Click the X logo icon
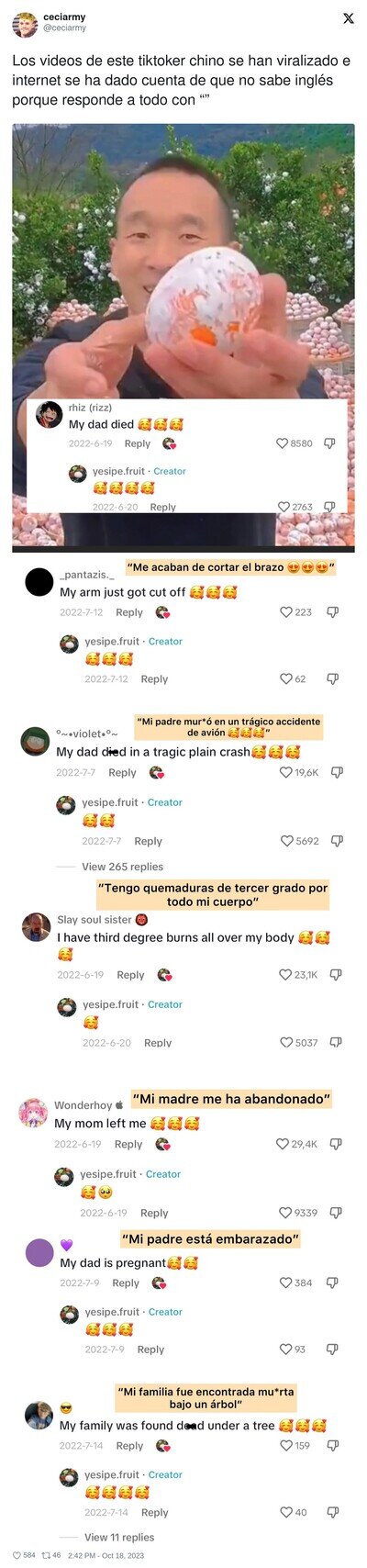 [349, 18]
